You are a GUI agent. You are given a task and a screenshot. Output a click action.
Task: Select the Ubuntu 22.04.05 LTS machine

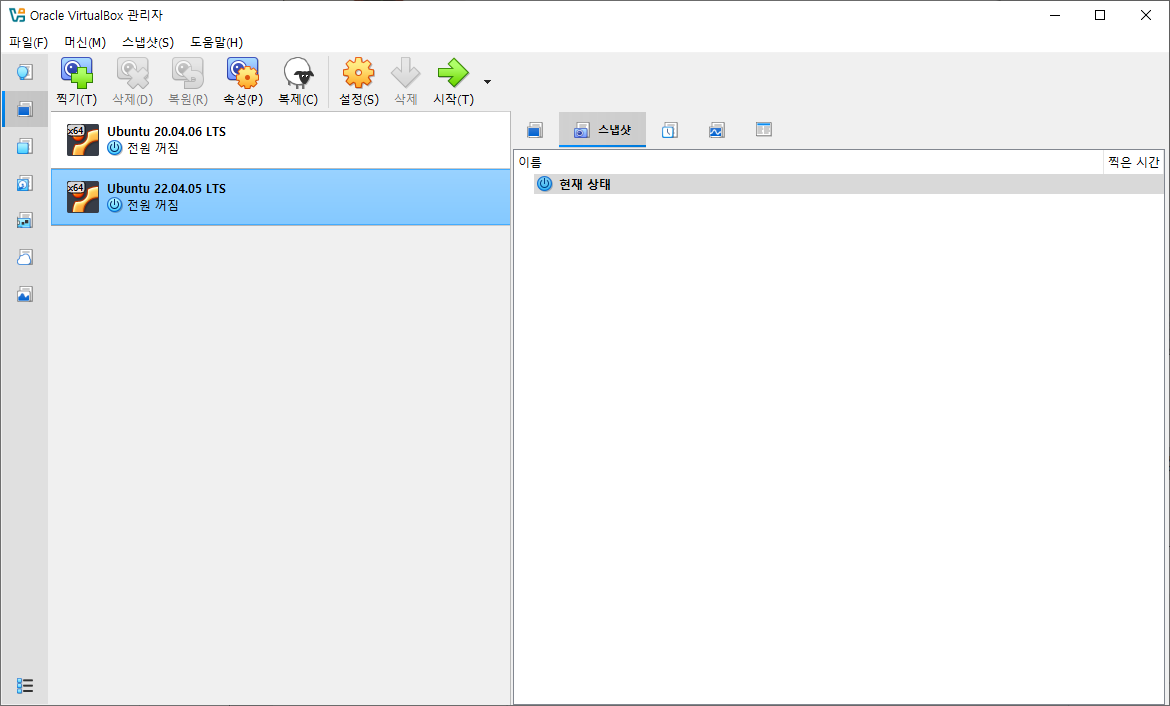pyautogui.click(x=281, y=197)
